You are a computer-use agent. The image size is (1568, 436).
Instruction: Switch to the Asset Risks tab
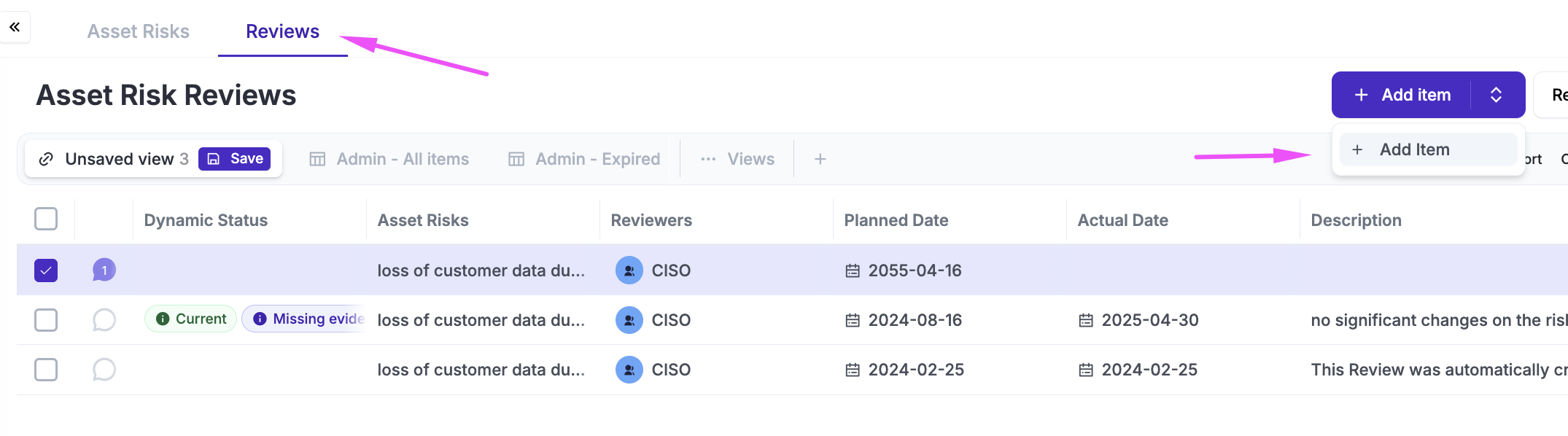click(138, 31)
